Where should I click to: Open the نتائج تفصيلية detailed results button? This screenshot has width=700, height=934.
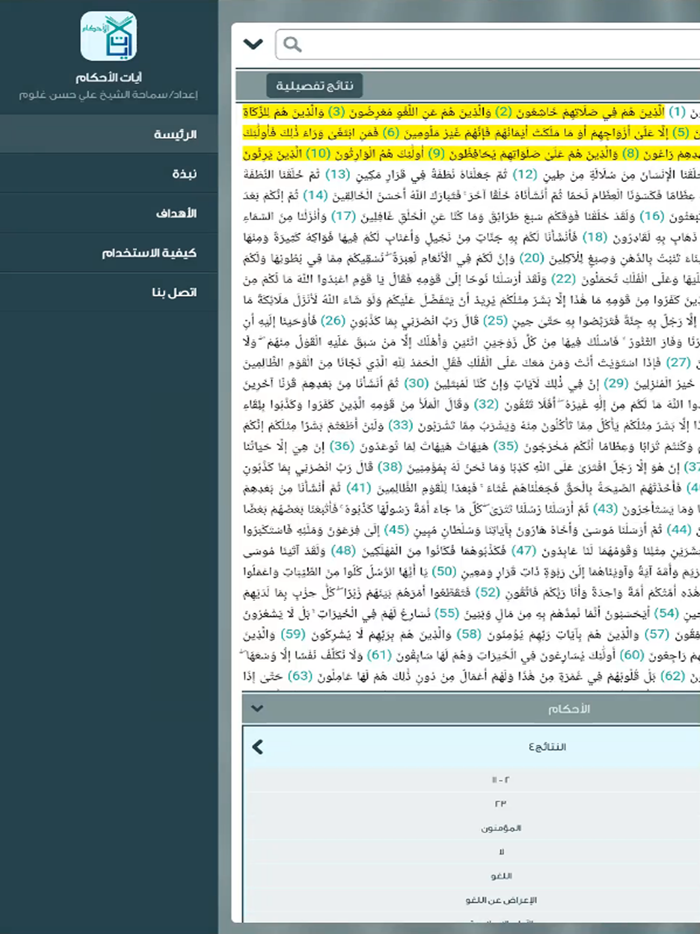pos(314,86)
